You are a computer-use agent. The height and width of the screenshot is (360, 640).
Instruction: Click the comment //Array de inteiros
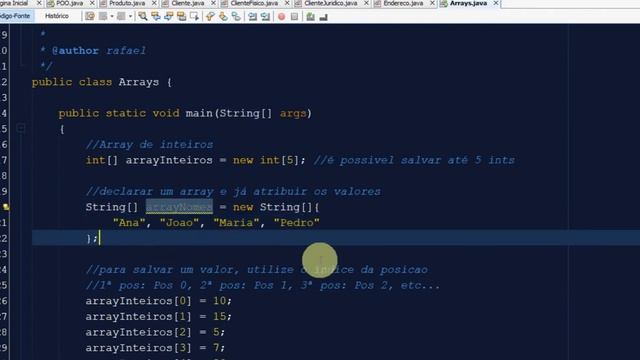pyautogui.click(x=149, y=144)
